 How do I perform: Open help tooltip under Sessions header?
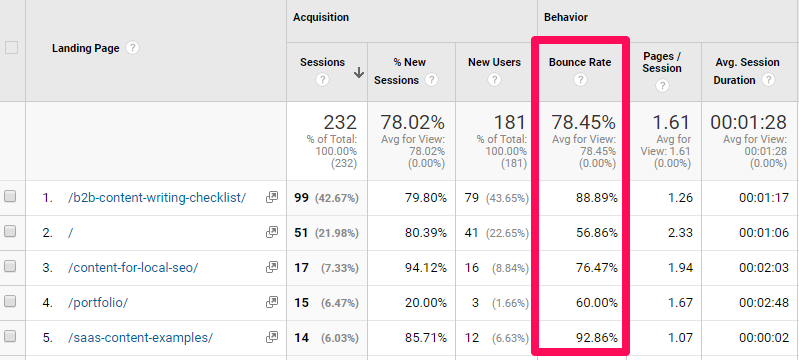tap(322, 80)
